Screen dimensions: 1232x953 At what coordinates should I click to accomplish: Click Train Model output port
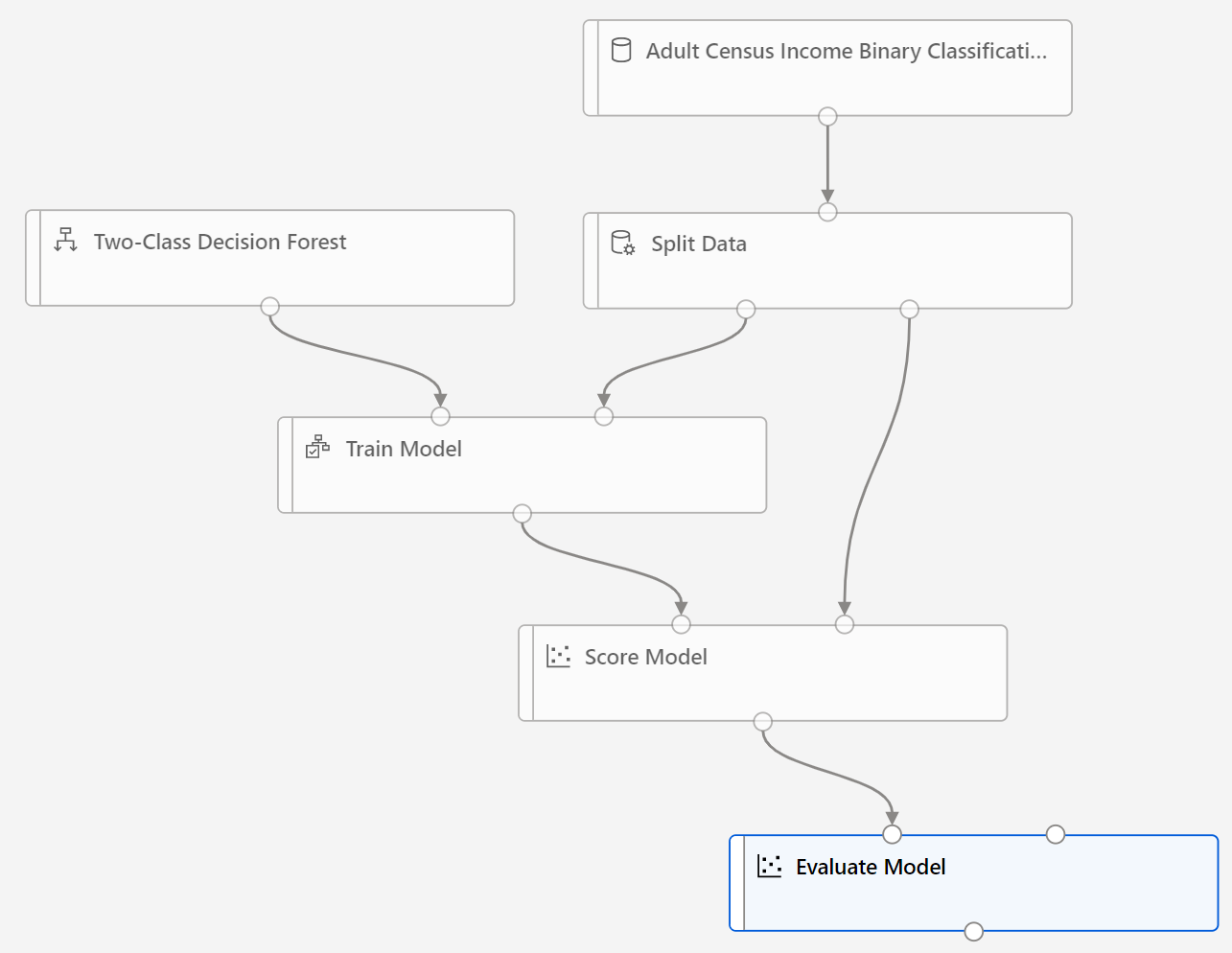[x=522, y=513]
